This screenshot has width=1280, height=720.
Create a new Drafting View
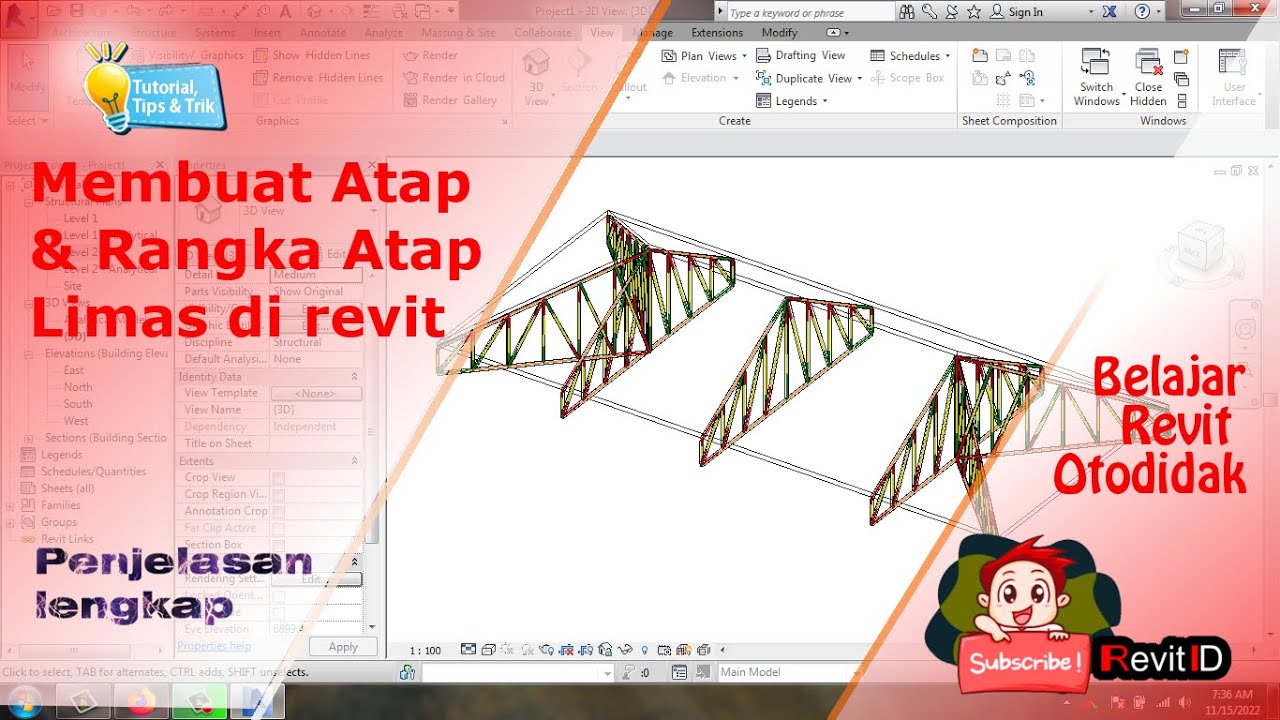coord(801,55)
